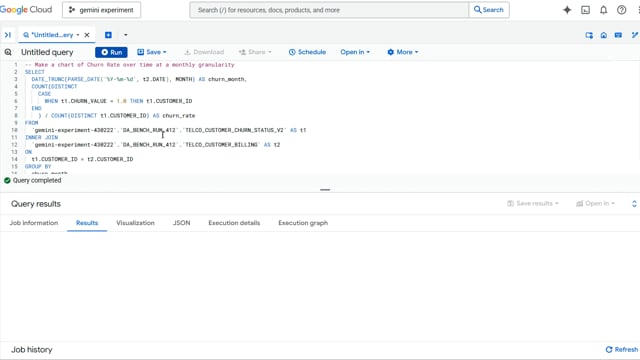Open the JSON results tab
The height and width of the screenshot is (360, 640).
181,223
